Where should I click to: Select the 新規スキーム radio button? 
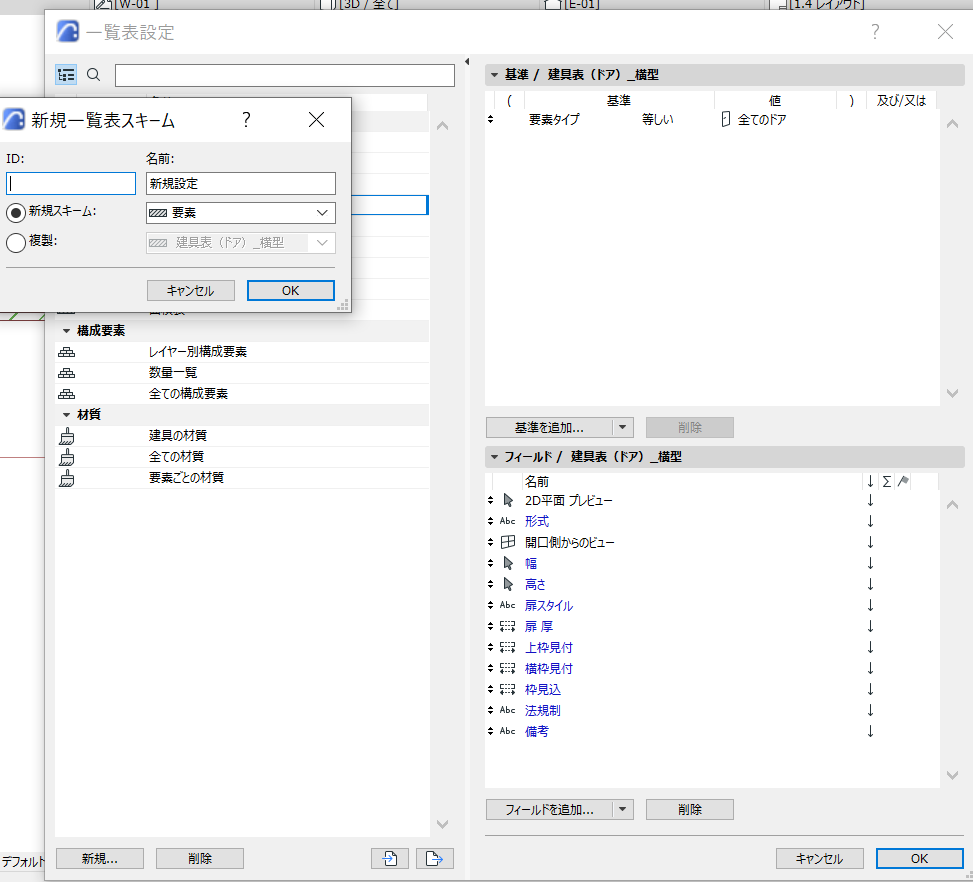coord(16,212)
